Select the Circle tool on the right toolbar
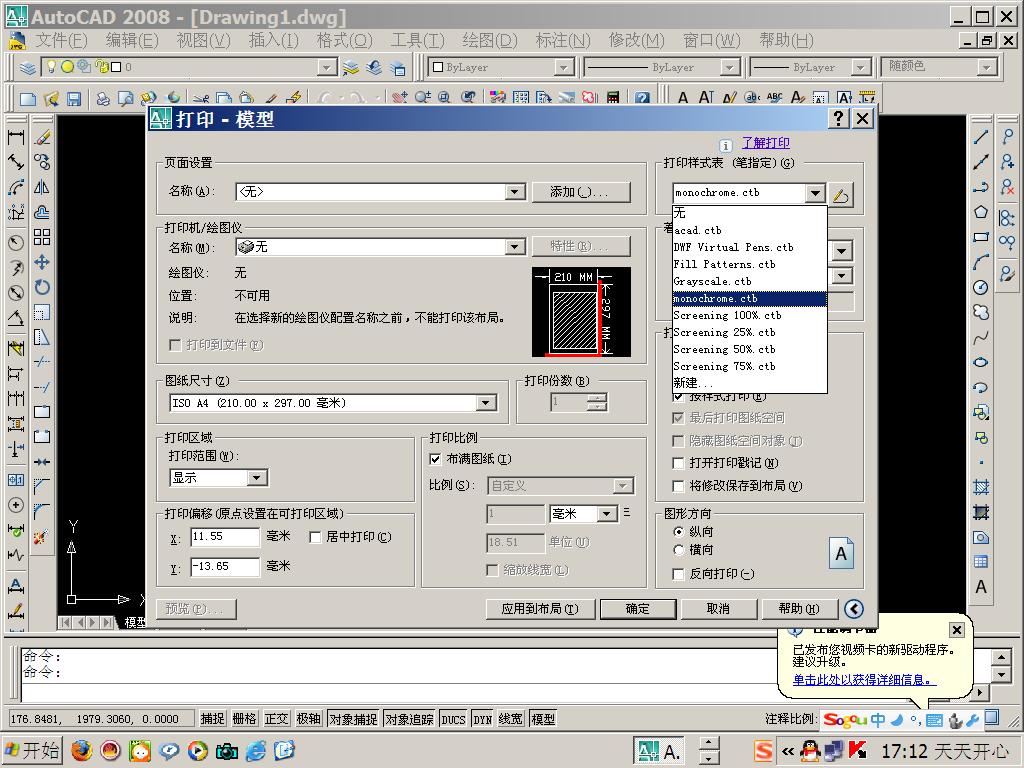Screen dimensions: 1024x768 tap(981, 287)
